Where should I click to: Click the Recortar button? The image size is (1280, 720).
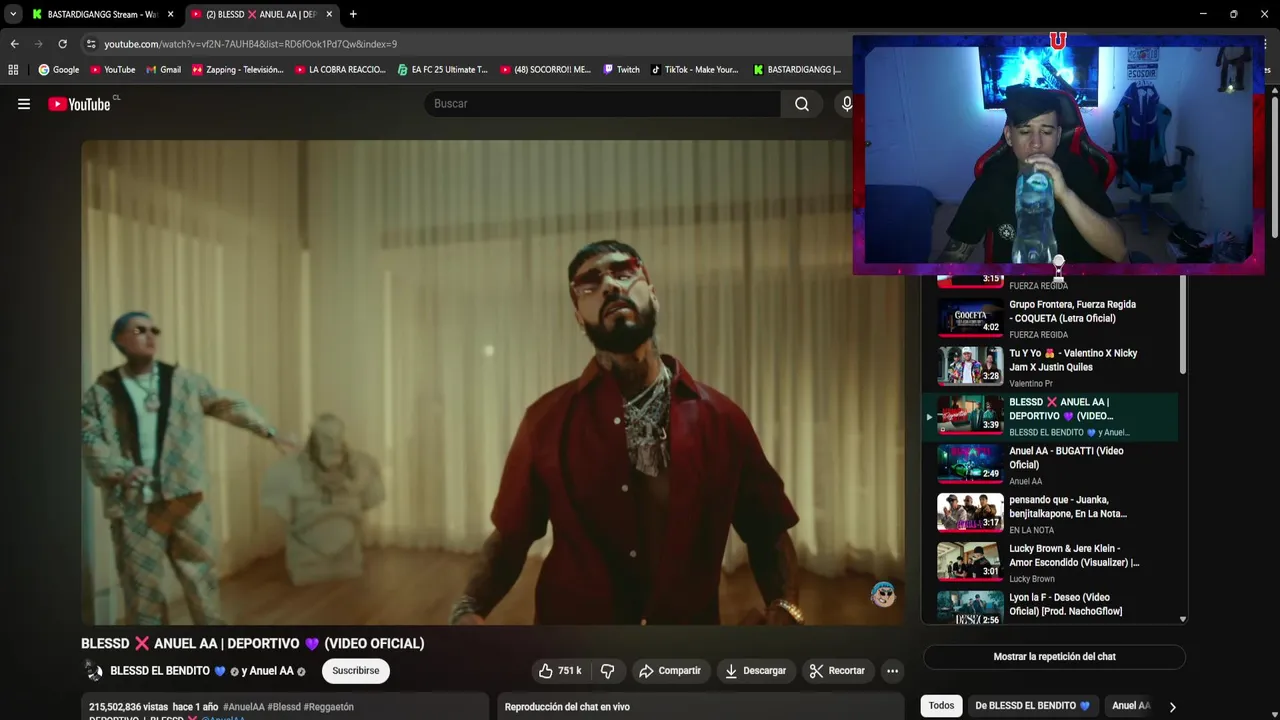(x=837, y=671)
